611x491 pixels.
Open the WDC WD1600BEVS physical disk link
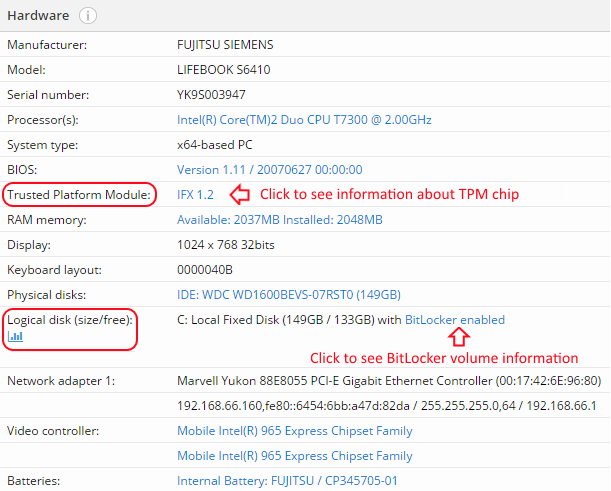289,295
